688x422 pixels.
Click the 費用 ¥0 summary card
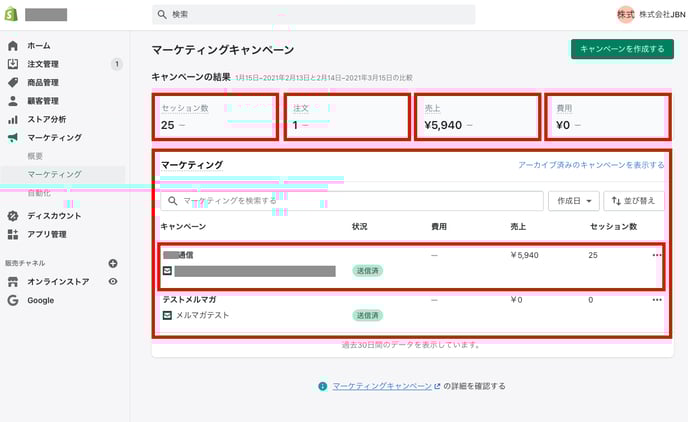[x=608, y=117]
